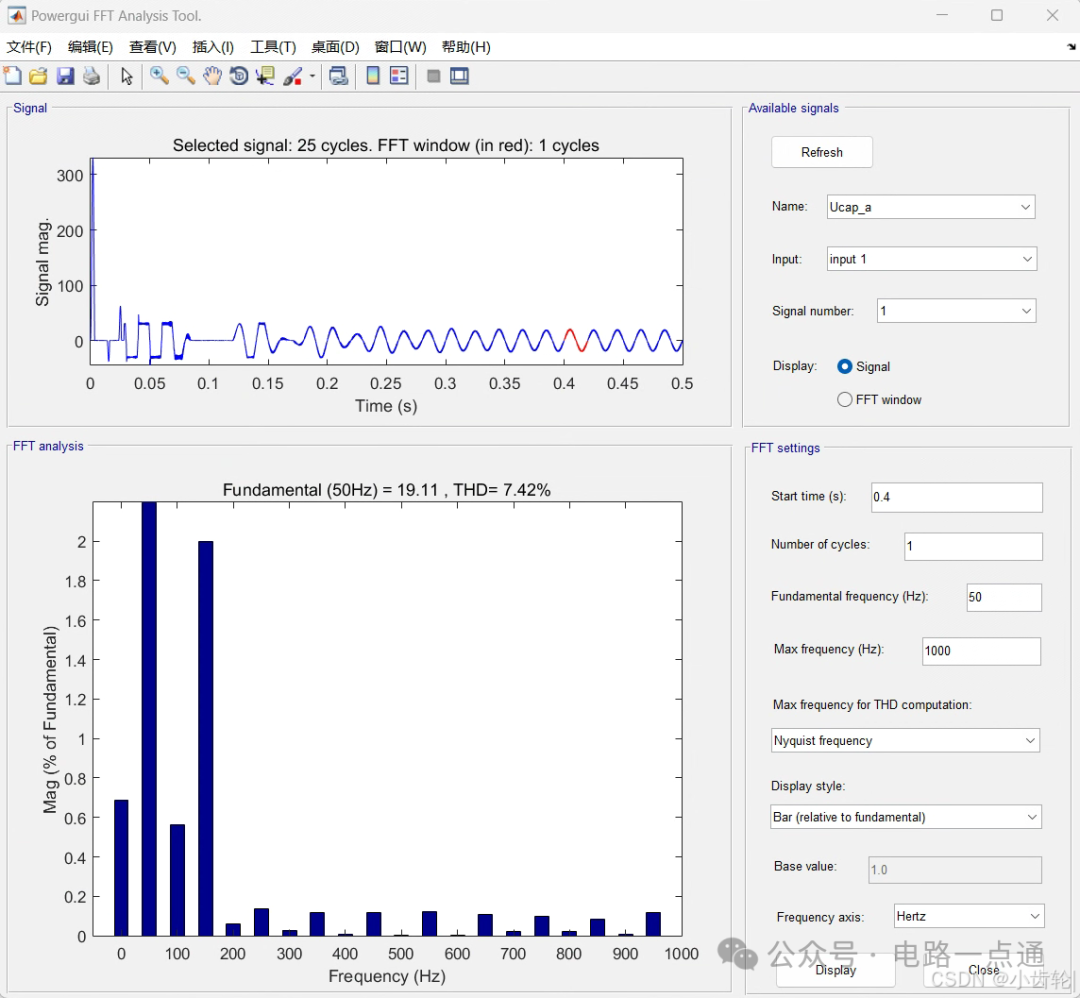Screen dimensions: 1080x998
Task: Open the 工具(T) menu
Action: [273, 47]
